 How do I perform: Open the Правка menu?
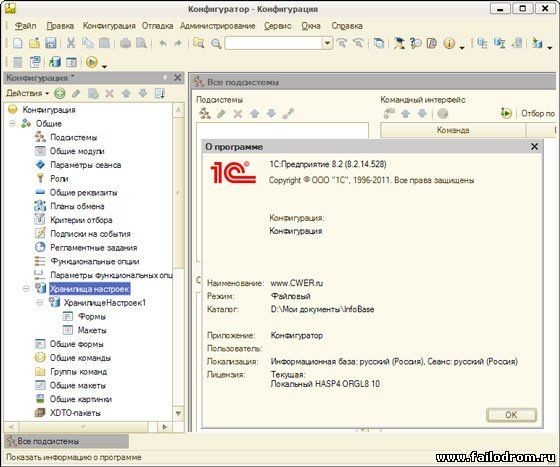[60, 26]
